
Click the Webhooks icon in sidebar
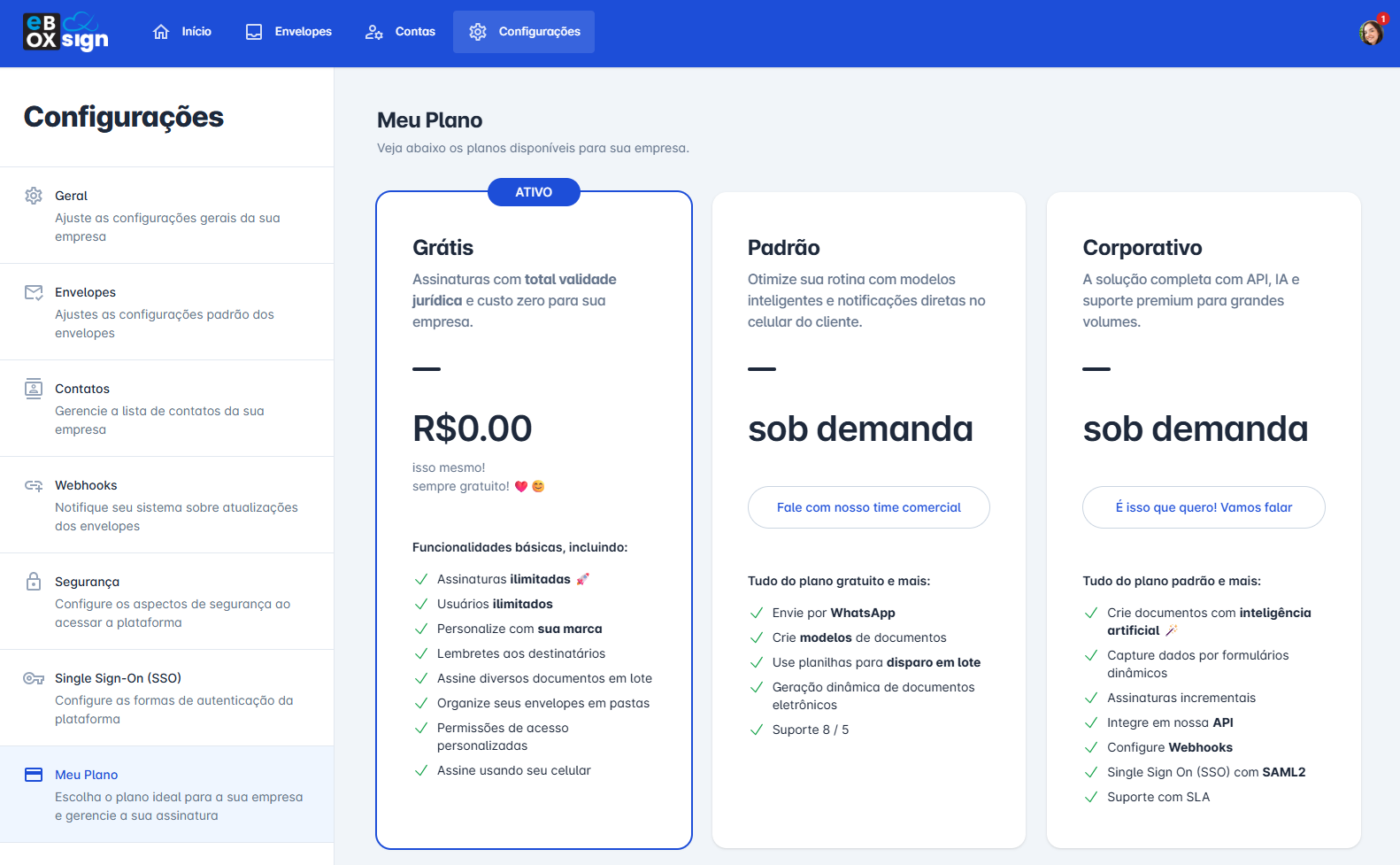click(34, 485)
